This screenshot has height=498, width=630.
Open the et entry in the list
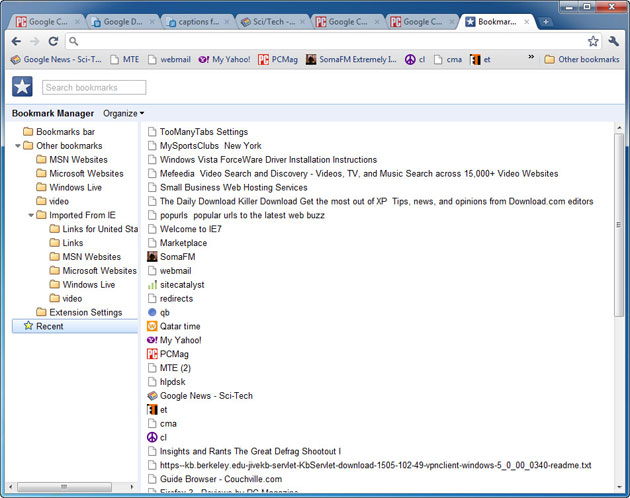[x=157, y=410]
